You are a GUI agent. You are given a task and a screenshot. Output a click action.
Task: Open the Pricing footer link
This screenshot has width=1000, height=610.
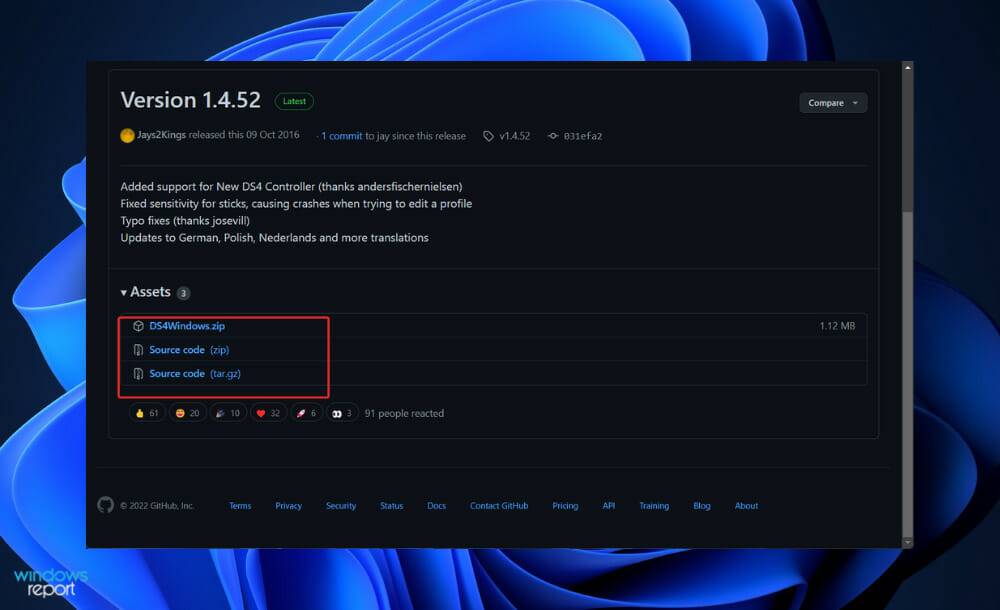tap(565, 506)
